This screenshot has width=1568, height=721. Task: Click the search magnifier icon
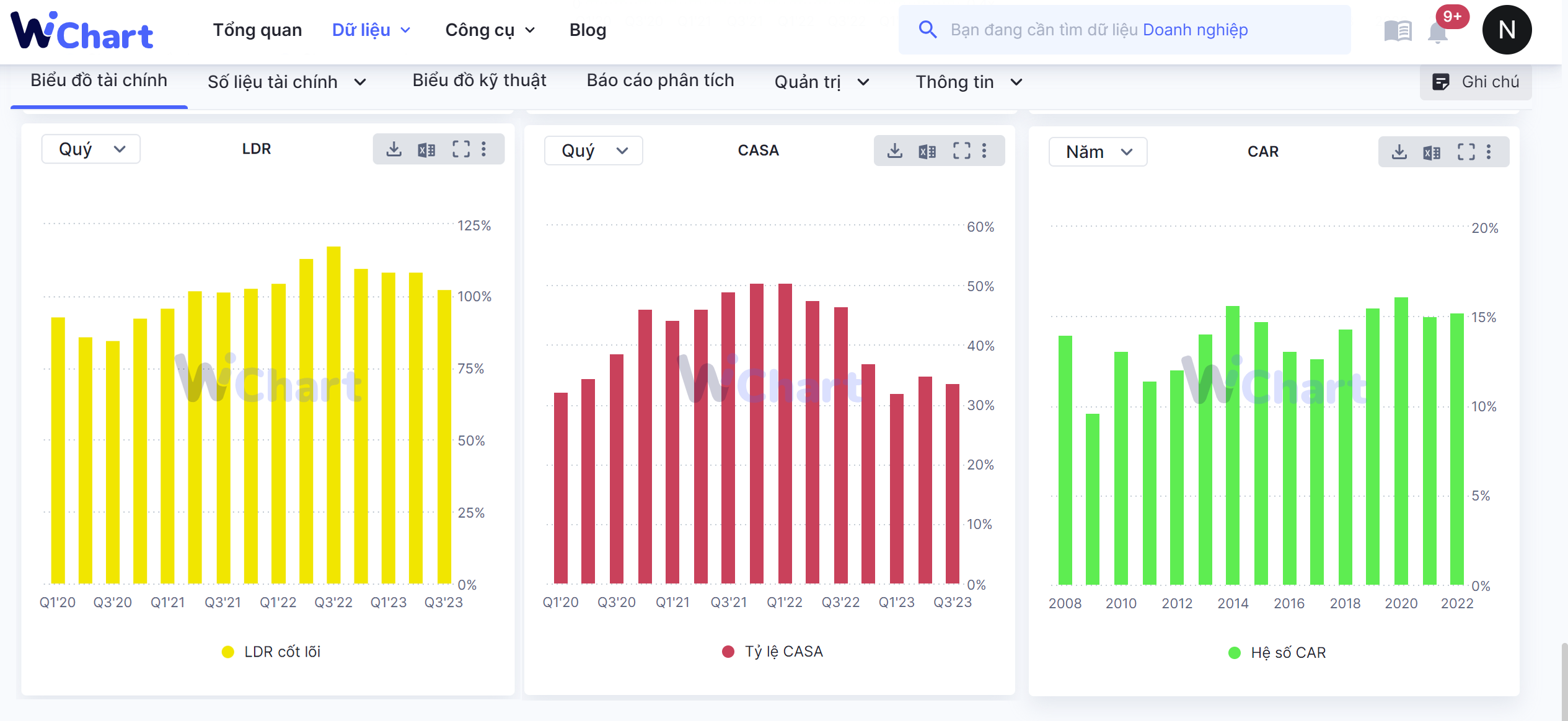point(927,29)
